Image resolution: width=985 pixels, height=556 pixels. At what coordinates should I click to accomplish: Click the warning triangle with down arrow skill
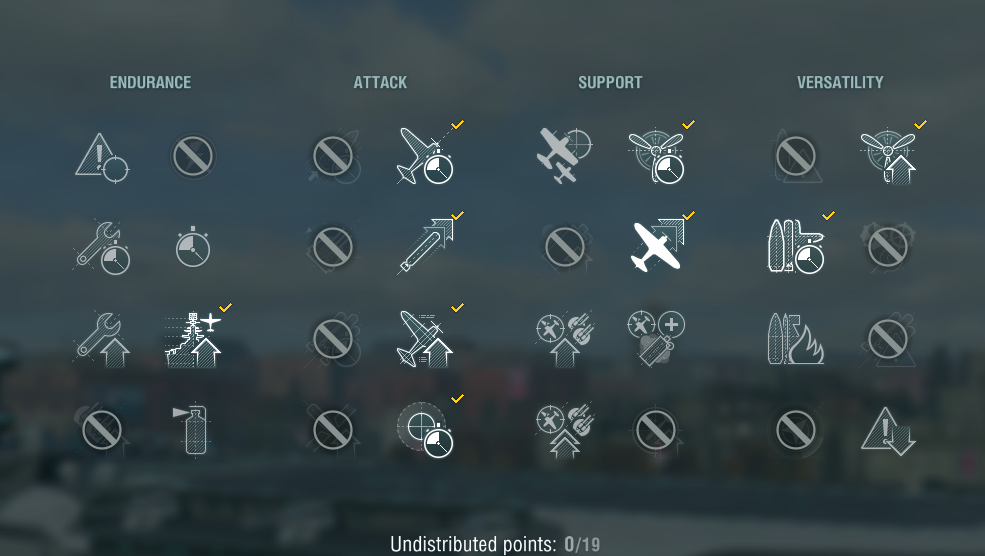click(x=888, y=430)
